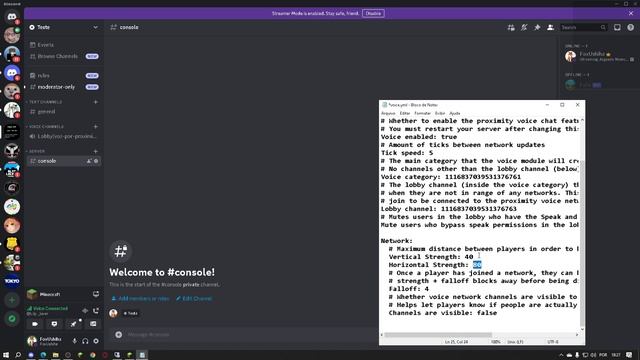
Task: Open FoxUshiha member in member list
Action: coord(598,56)
